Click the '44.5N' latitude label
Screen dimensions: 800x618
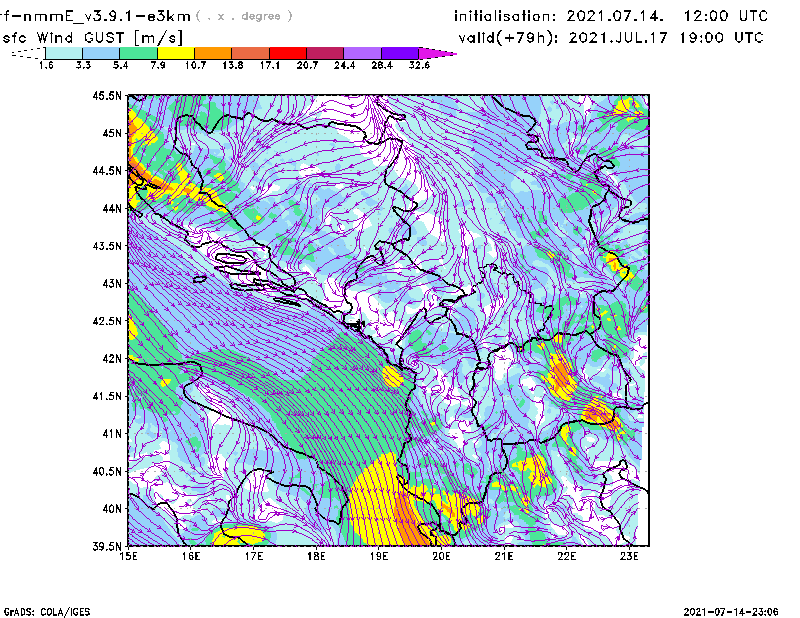[x=107, y=170]
